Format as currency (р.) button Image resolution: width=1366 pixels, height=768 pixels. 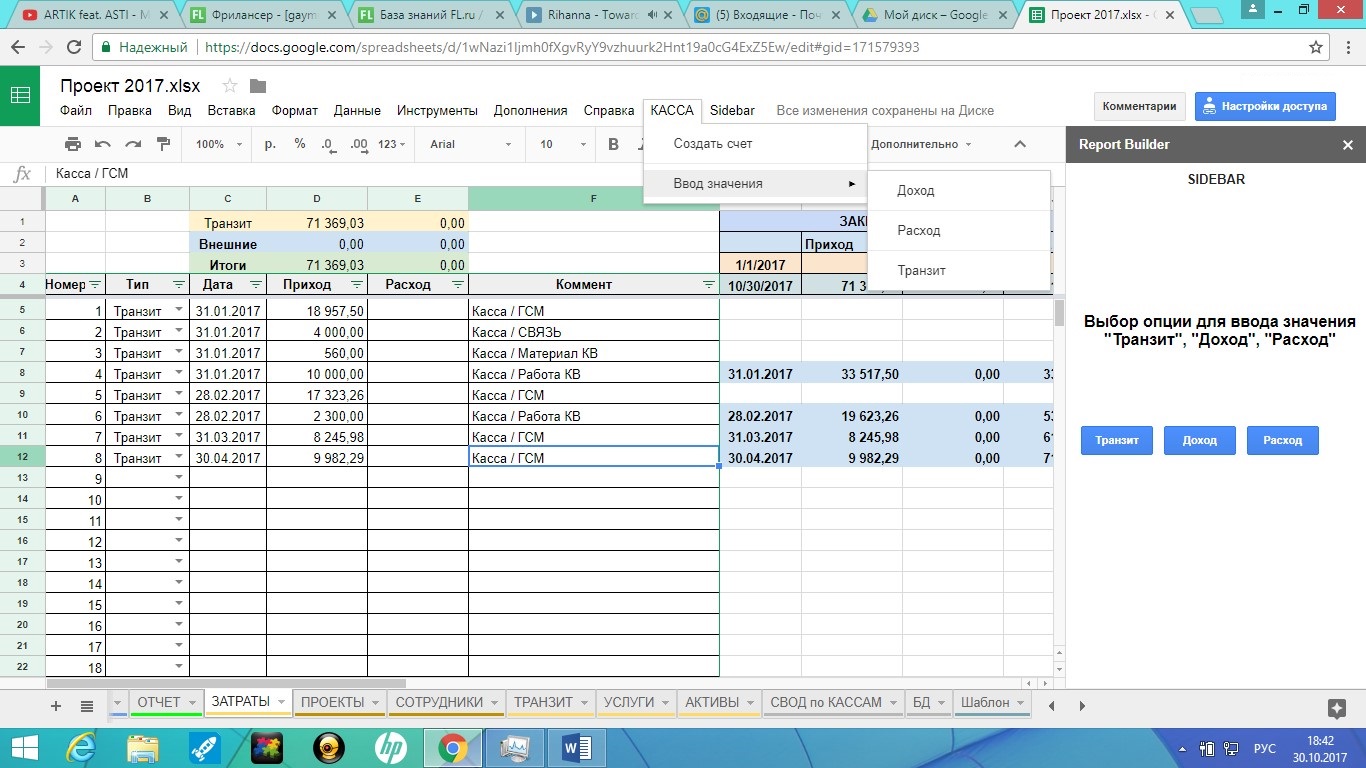270,144
